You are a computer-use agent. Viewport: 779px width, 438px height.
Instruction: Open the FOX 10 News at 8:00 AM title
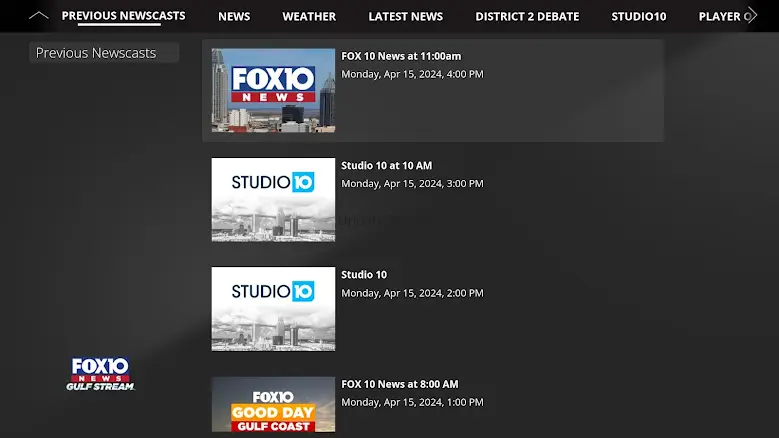click(399, 384)
